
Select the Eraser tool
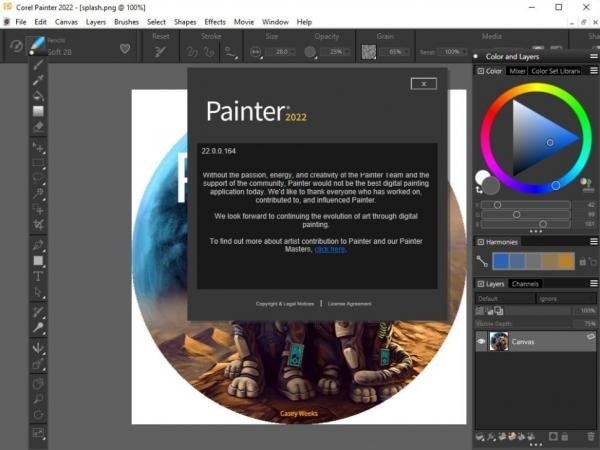click(x=38, y=127)
